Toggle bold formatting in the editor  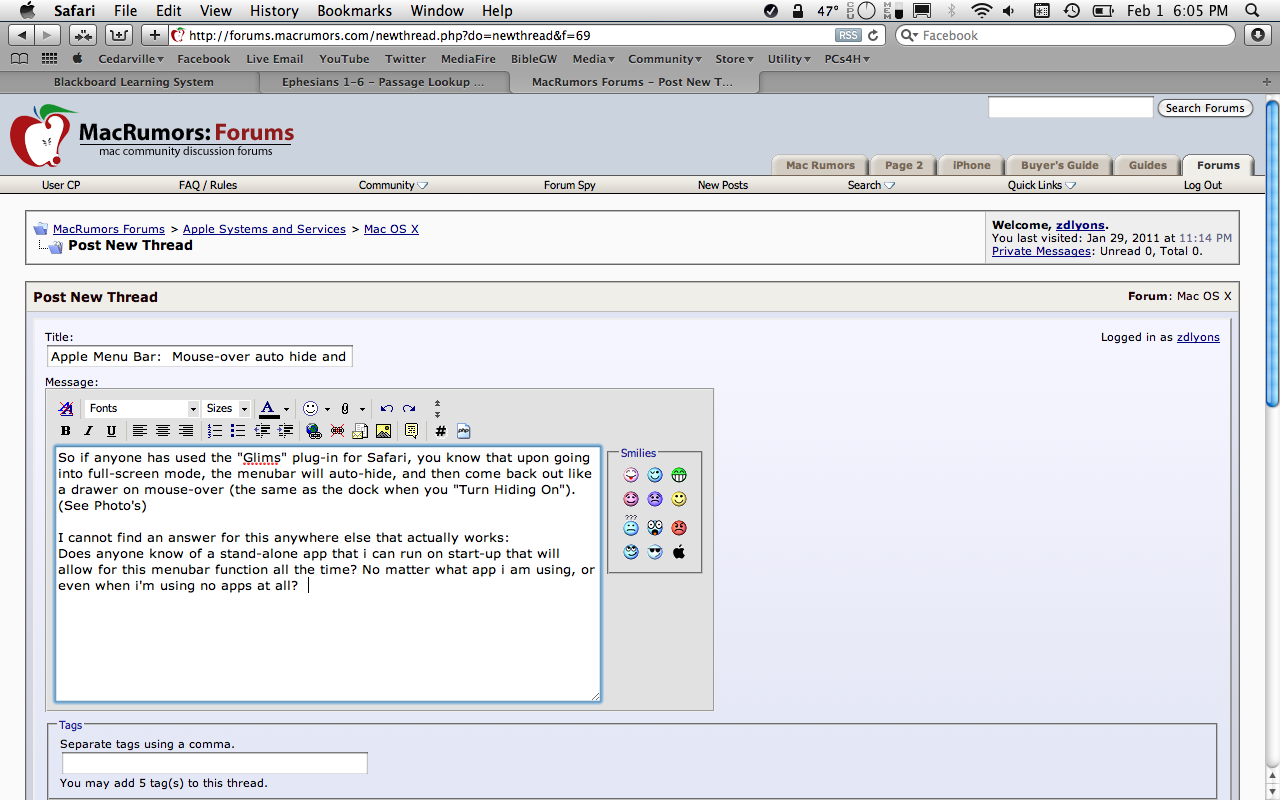(66, 431)
